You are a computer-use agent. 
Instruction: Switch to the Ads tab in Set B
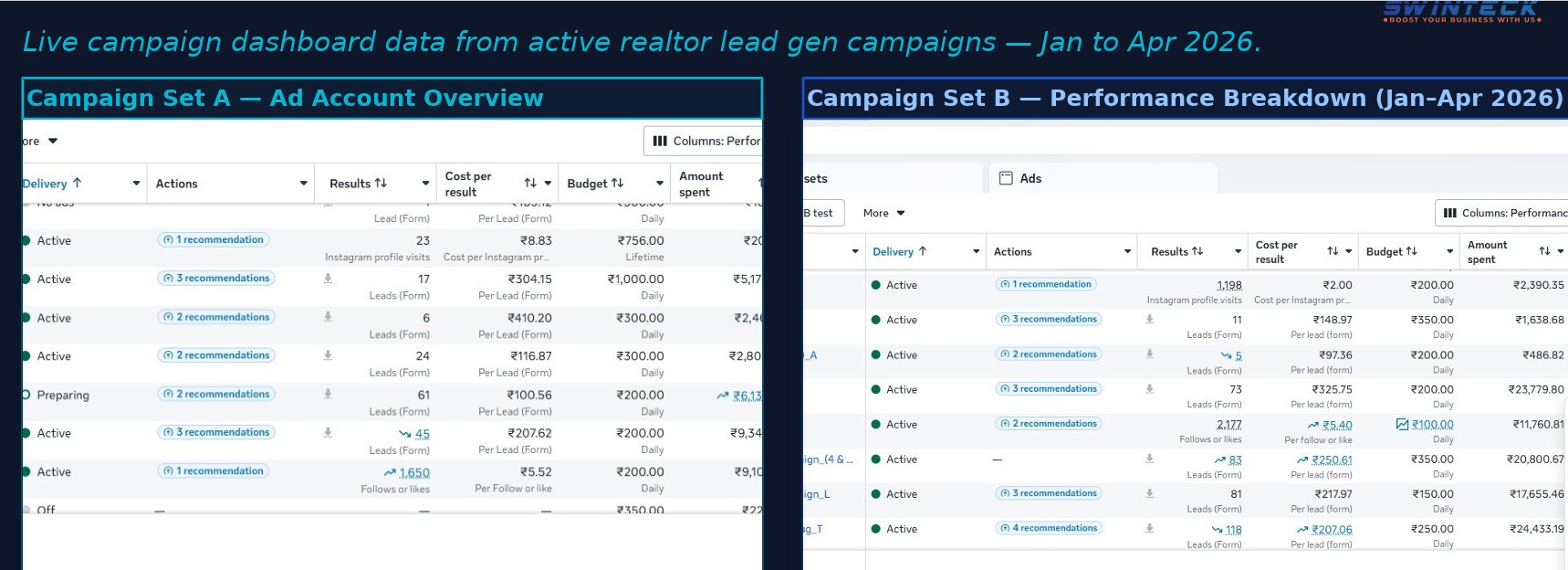pos(1103,178)
